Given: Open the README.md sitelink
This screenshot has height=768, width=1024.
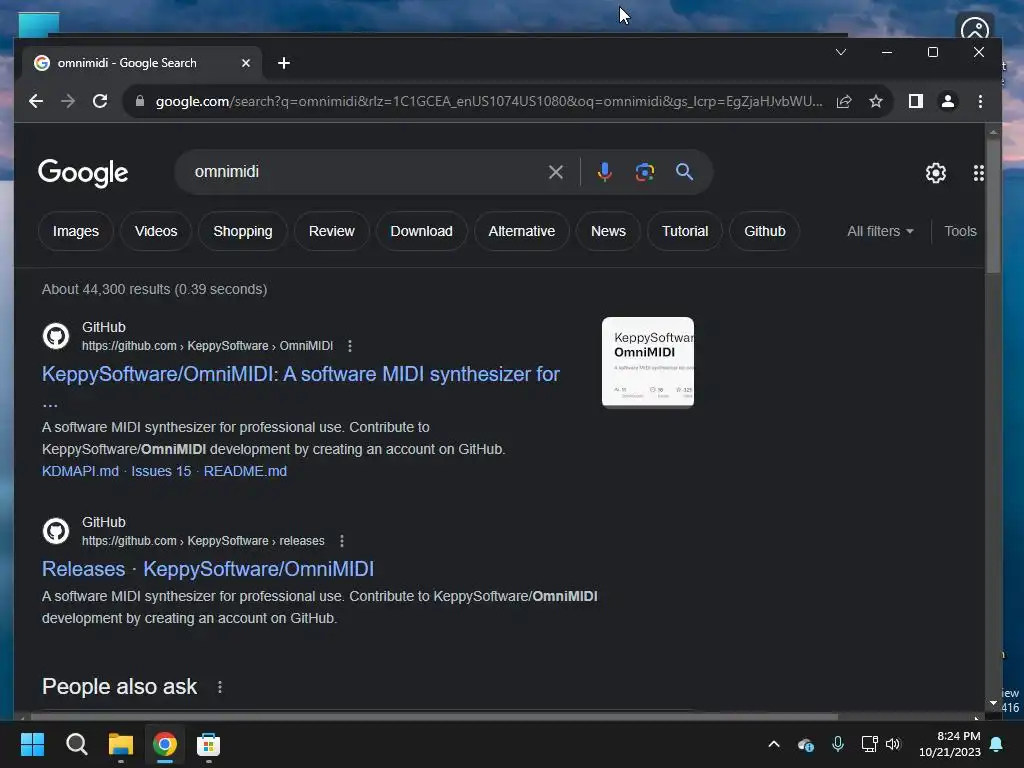Looking at the screenshot, I should [x=245, y=471].
